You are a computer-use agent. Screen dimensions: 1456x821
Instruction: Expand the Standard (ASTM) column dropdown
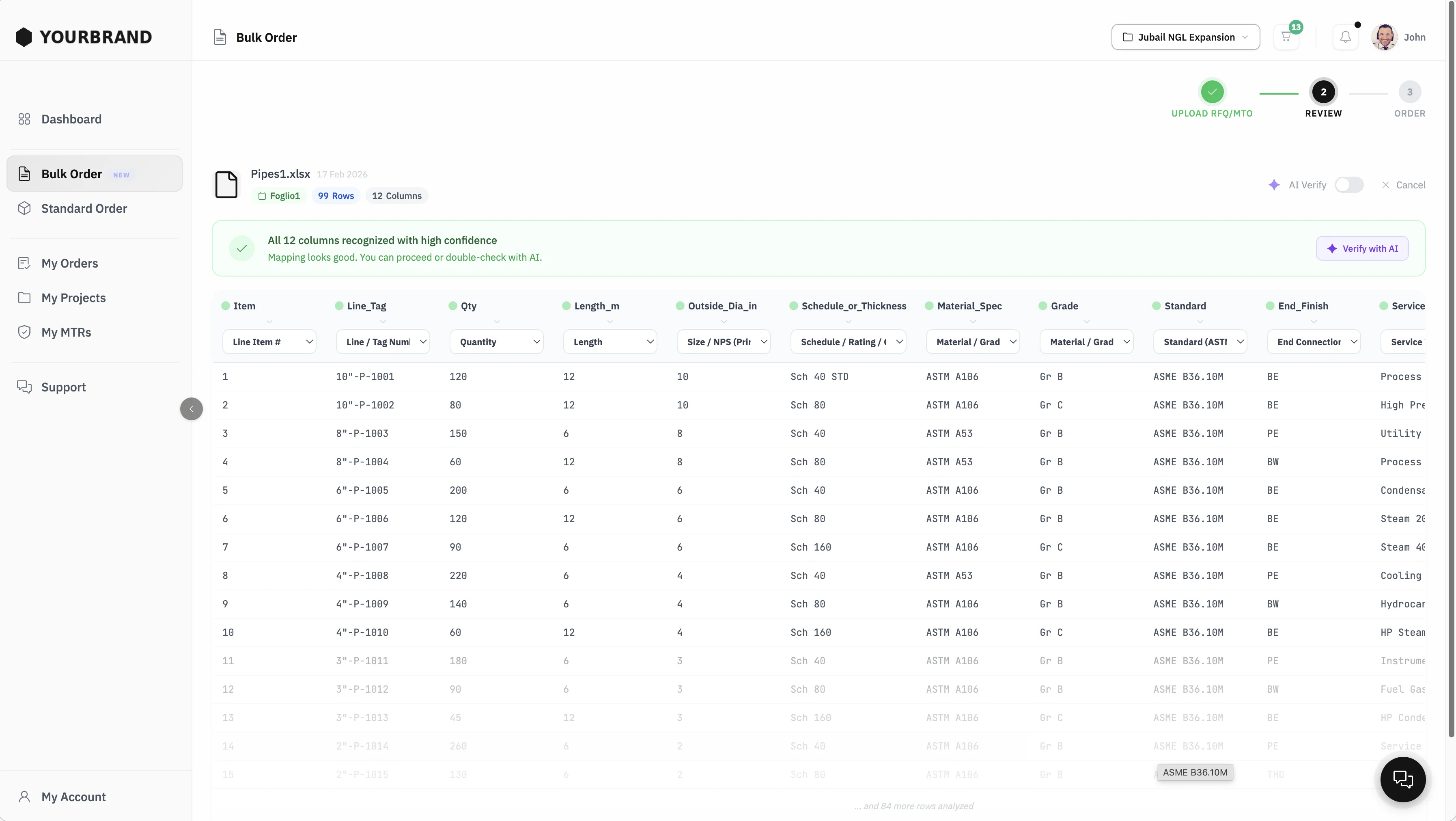[x=1200, y=341]
